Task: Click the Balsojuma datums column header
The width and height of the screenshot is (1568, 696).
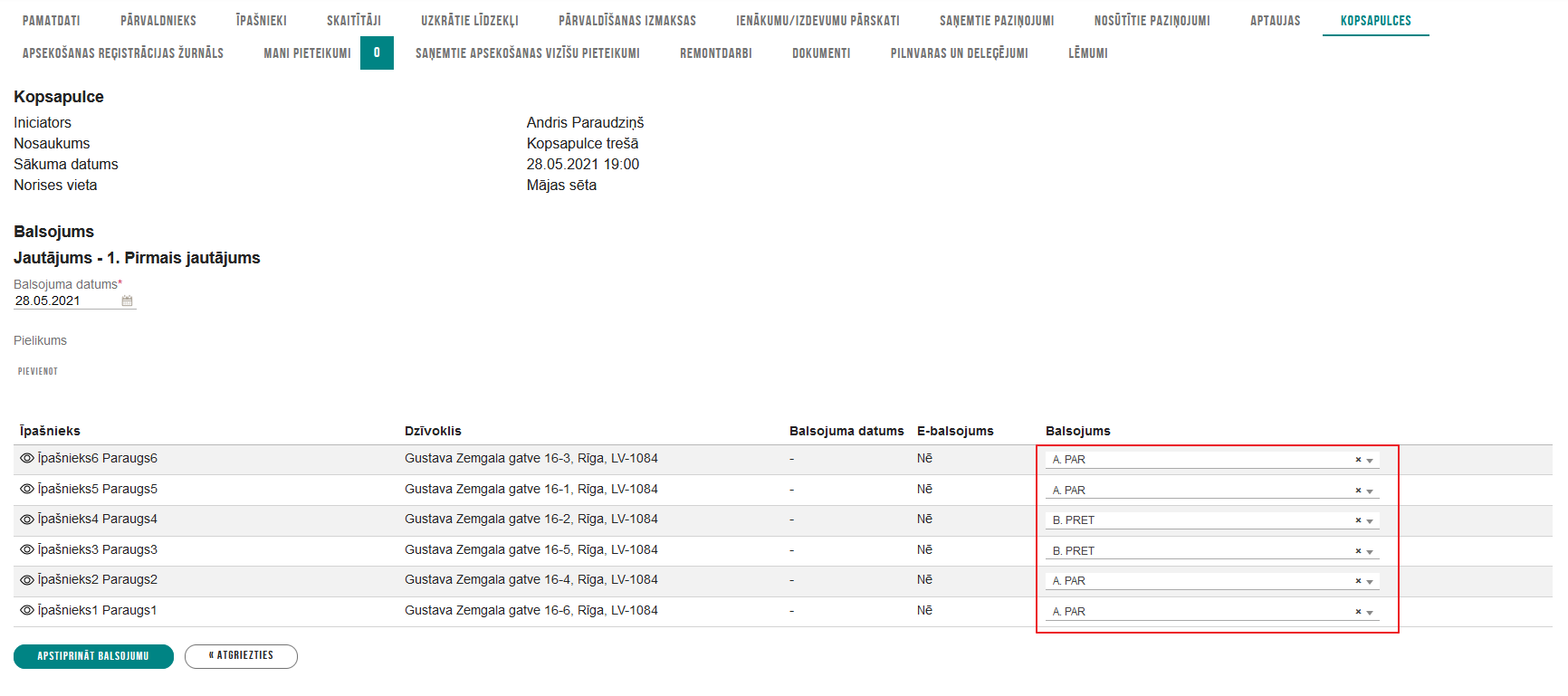Action: tap(846, 431)
